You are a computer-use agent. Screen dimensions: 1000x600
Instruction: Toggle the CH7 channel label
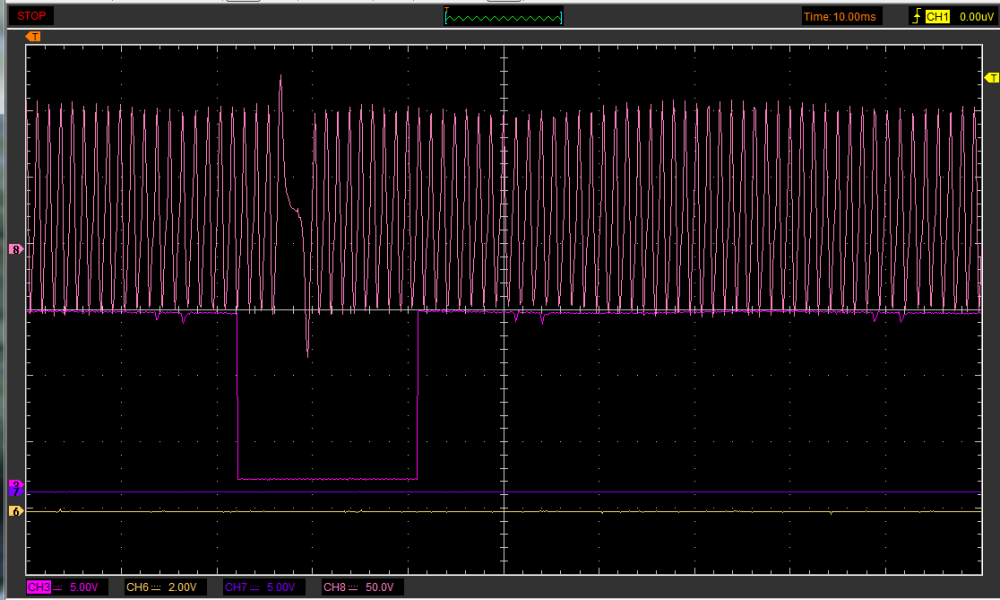[236, 587]
